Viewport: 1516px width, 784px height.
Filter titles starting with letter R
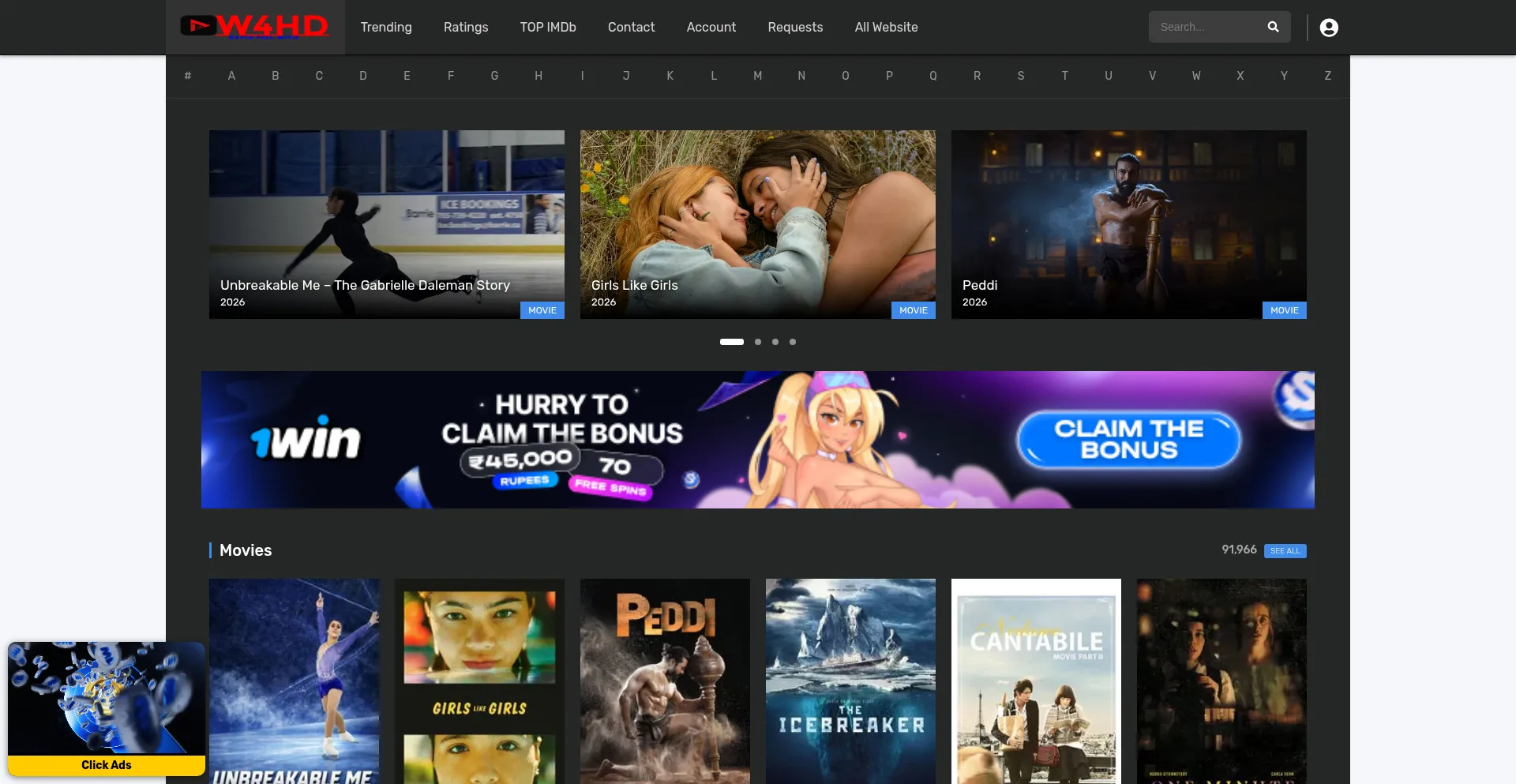point(977,76)
